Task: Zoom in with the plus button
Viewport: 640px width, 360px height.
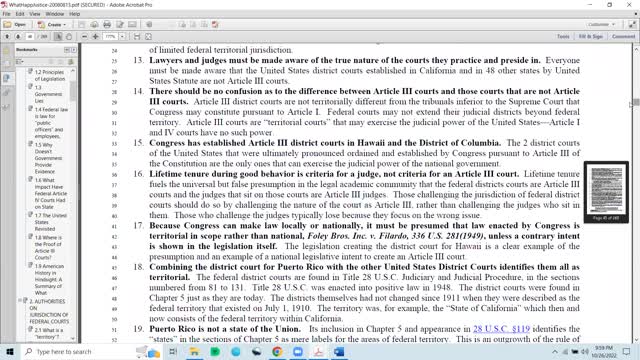Action: tap(96, 37)
